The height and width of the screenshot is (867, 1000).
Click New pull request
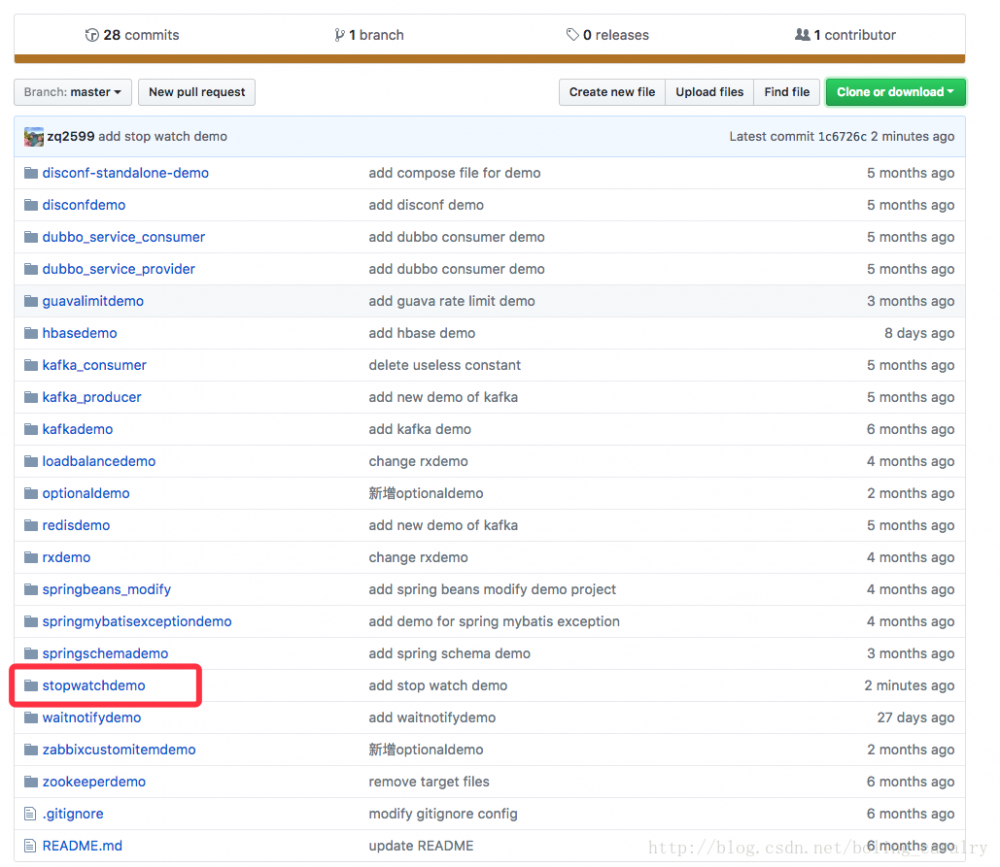pos(196,92)
